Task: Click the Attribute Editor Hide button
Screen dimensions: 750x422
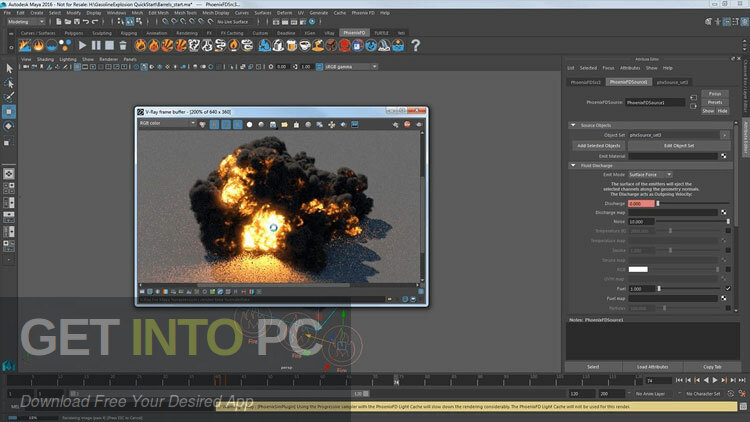Action: click(722, 111)
